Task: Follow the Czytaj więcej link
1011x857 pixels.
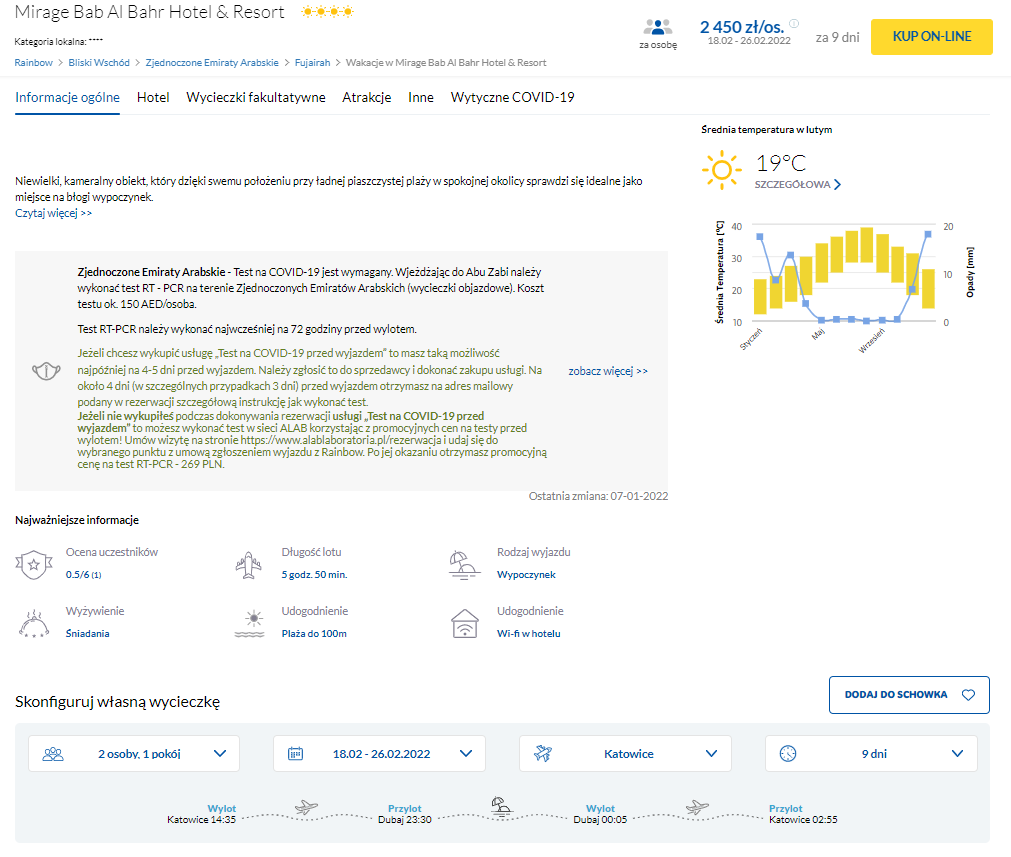Action: click(54, 213)
